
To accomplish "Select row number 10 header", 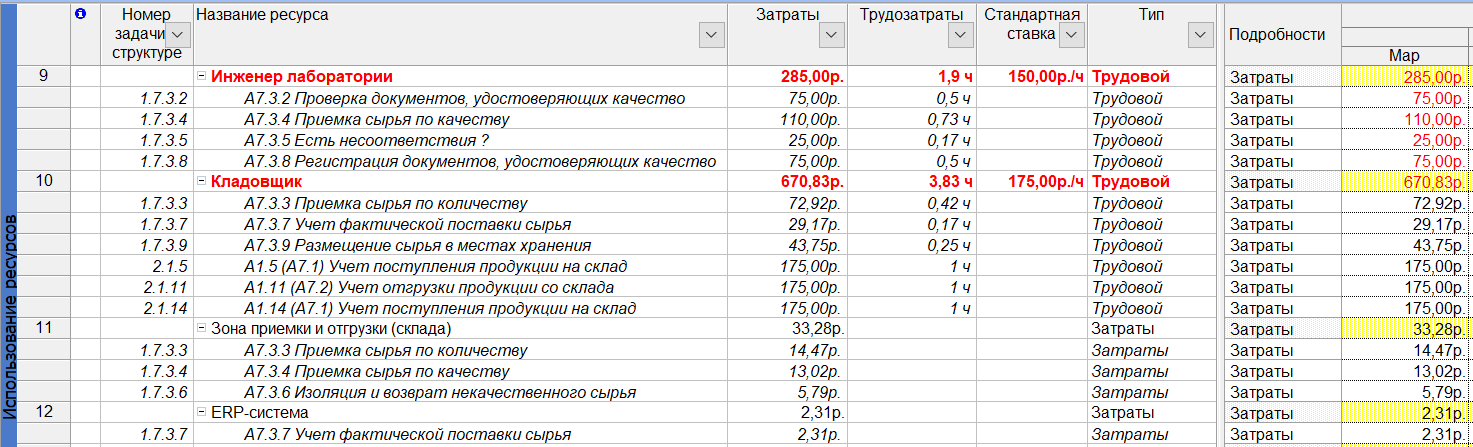I will coord(44,181).
